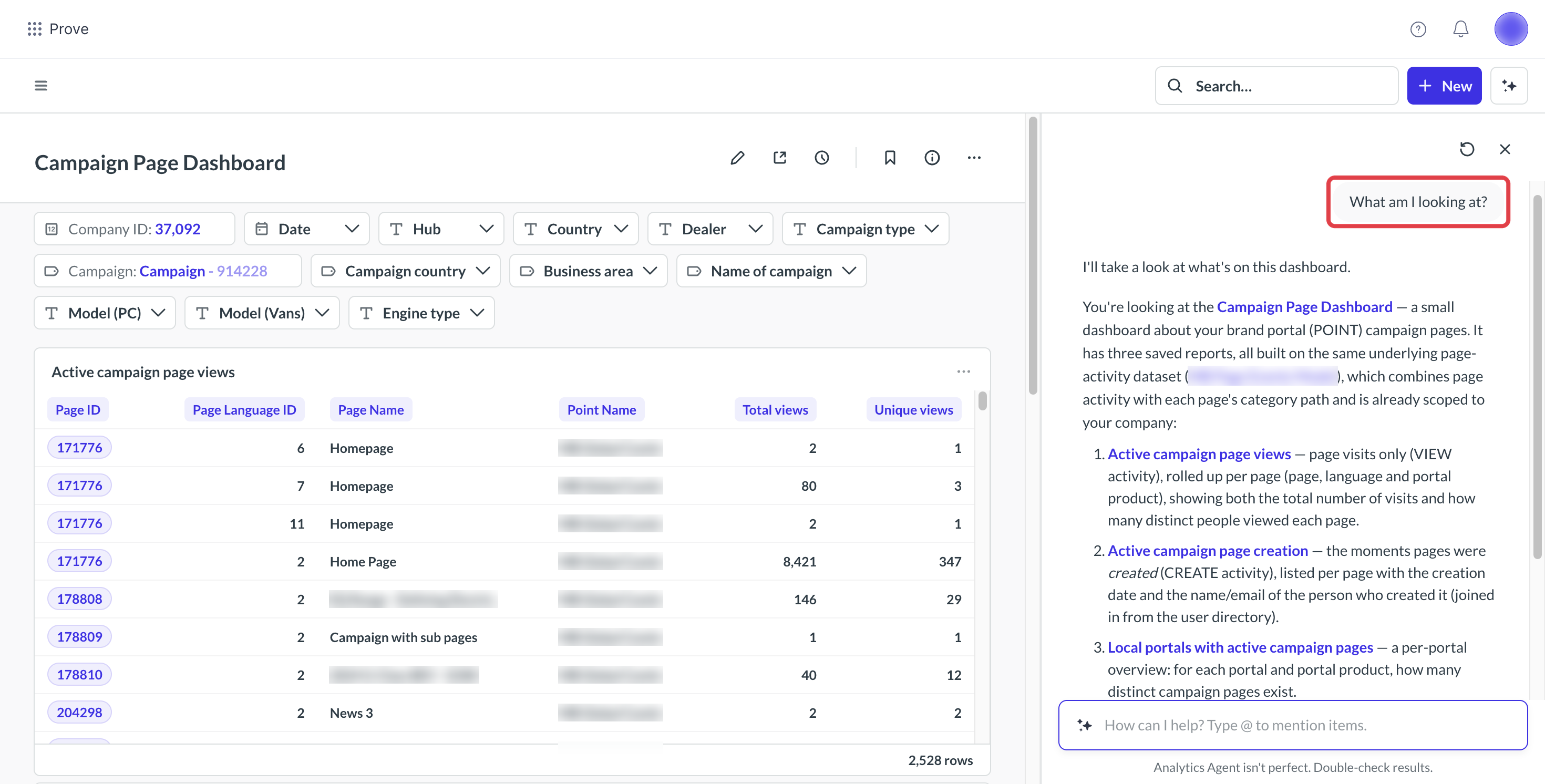The width and height of the screenshot is (1545, 784).
Task: Click the What am I looking at? message
Action: click(1418, 202)
